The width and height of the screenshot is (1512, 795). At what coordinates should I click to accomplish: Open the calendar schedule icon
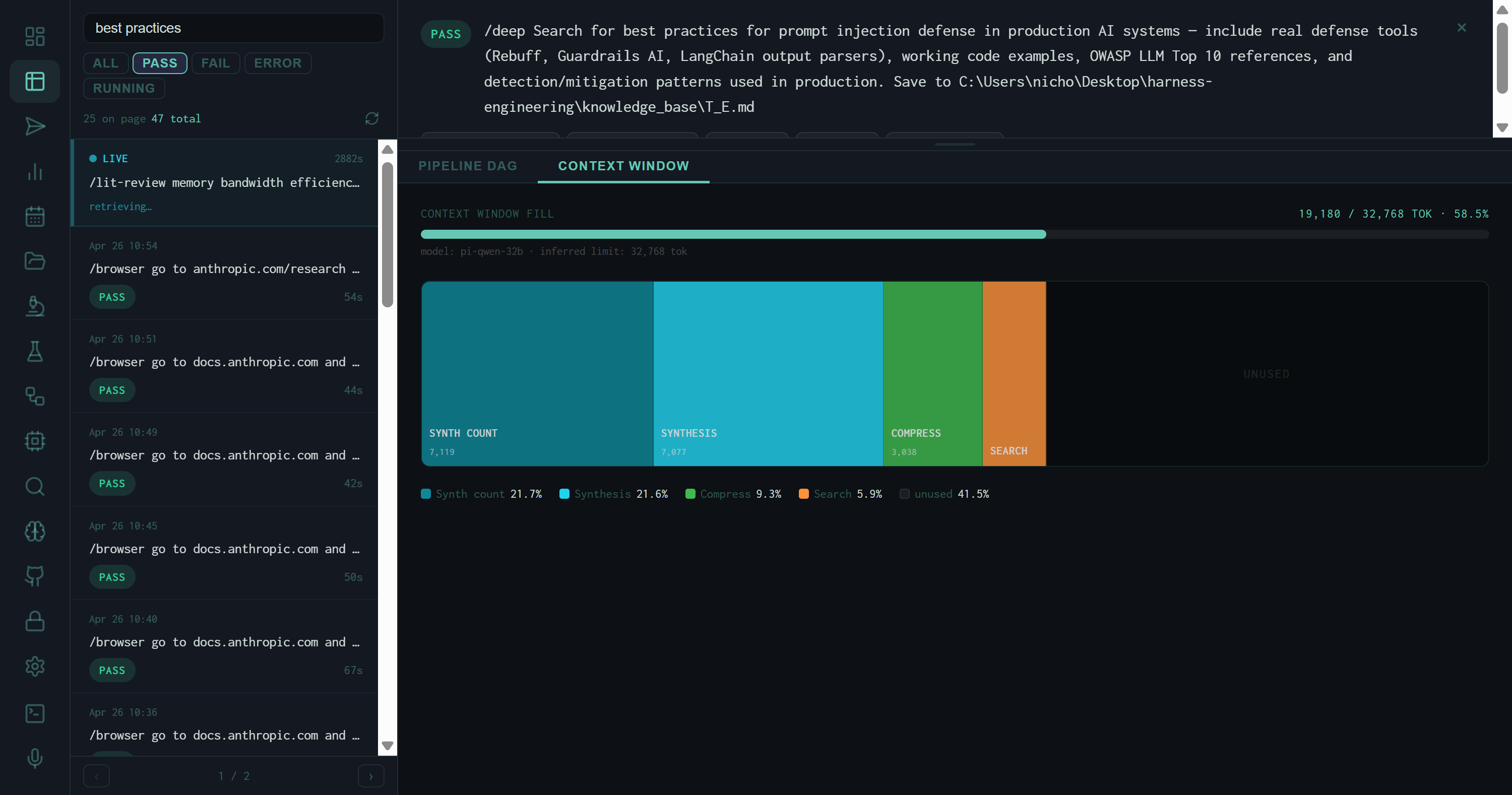coord(35,216)
